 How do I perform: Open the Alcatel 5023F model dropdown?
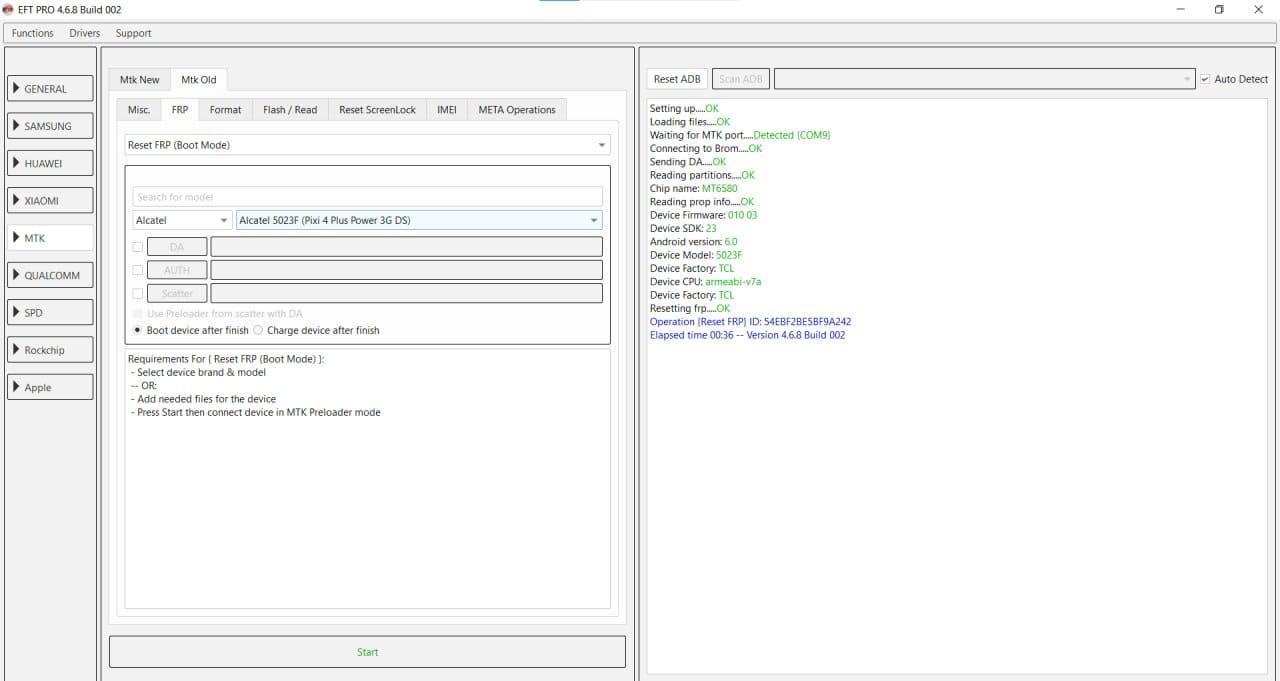click(419, 220)
